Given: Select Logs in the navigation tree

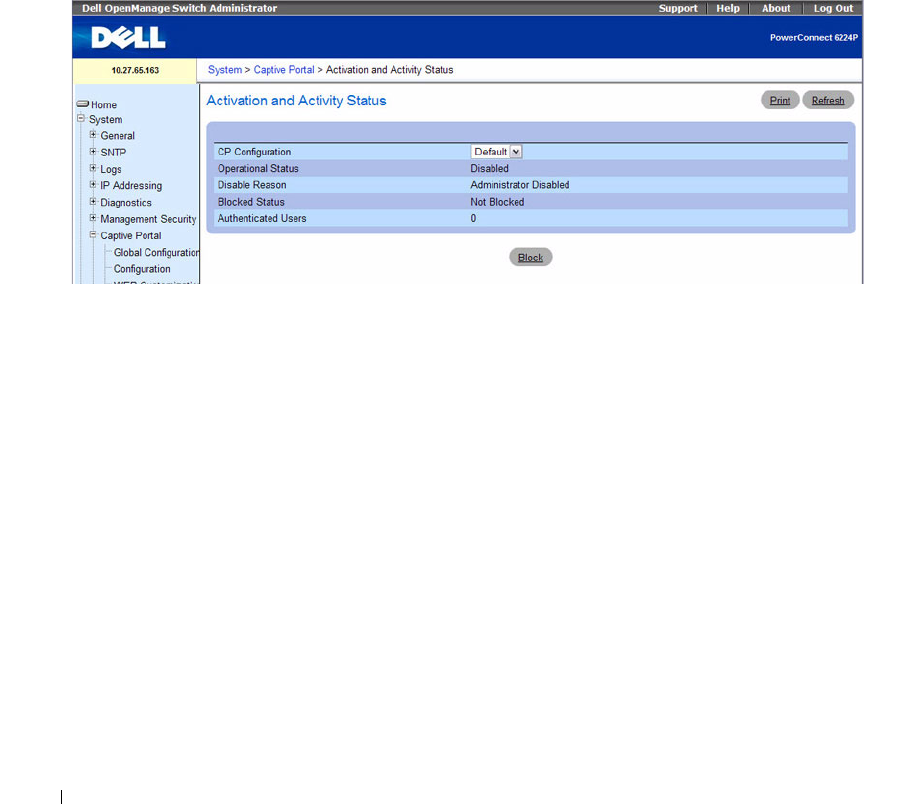Looking at the screenshot, I should pyautogui.click(x=111, y=169).
